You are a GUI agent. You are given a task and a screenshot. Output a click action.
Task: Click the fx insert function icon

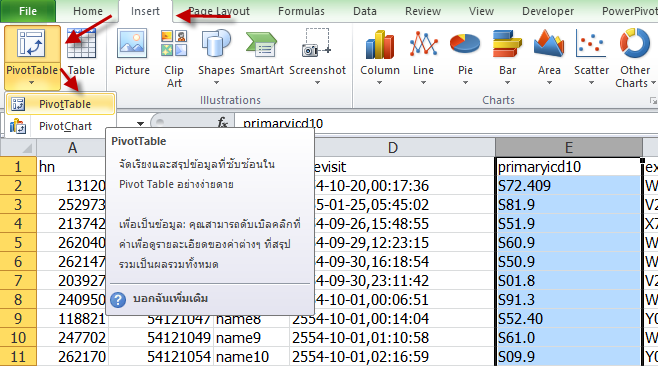(222, 123)
